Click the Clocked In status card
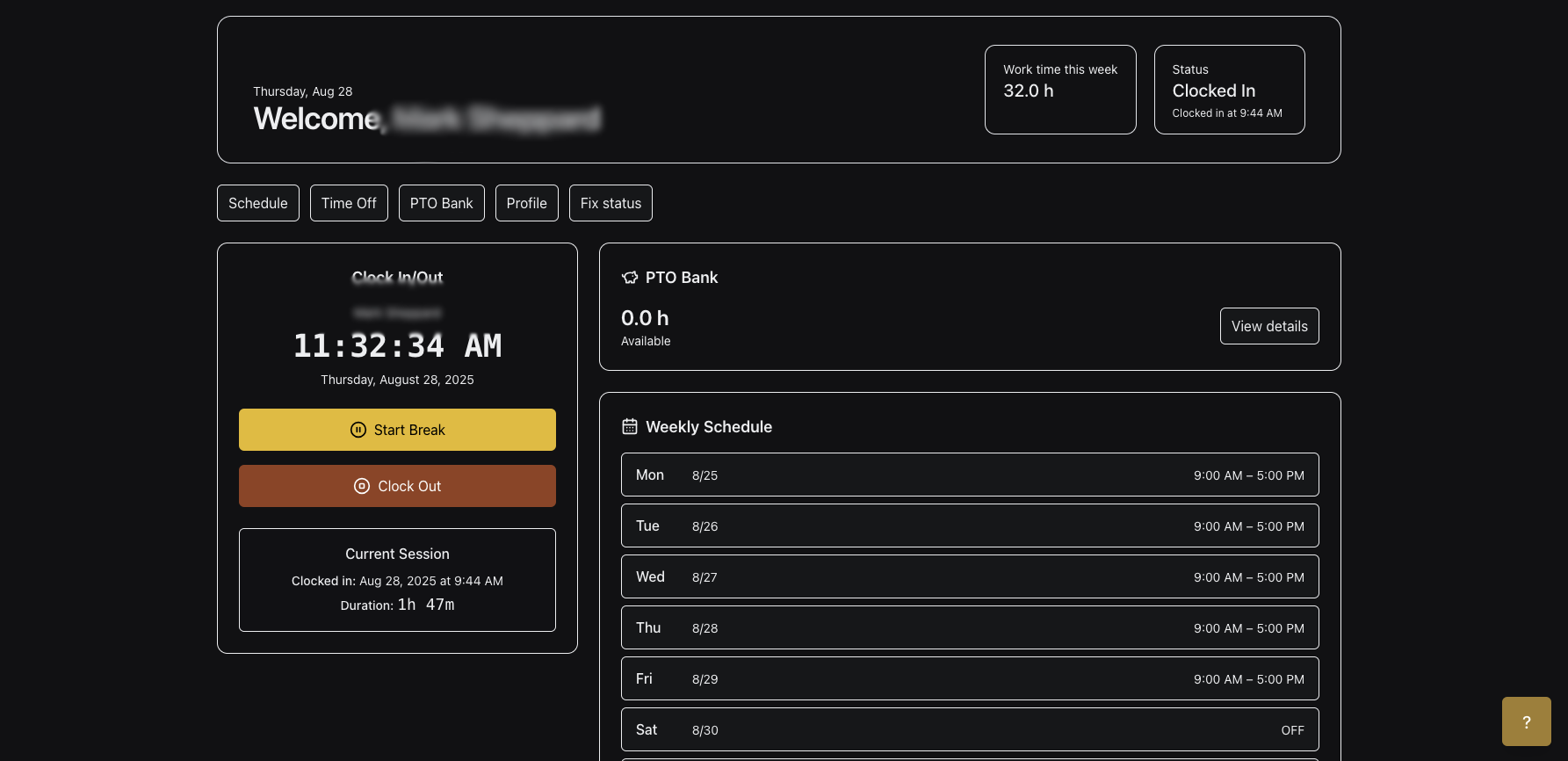Image resolution: width=1568 pixels, height=761 pixels. pos(1228,90)
